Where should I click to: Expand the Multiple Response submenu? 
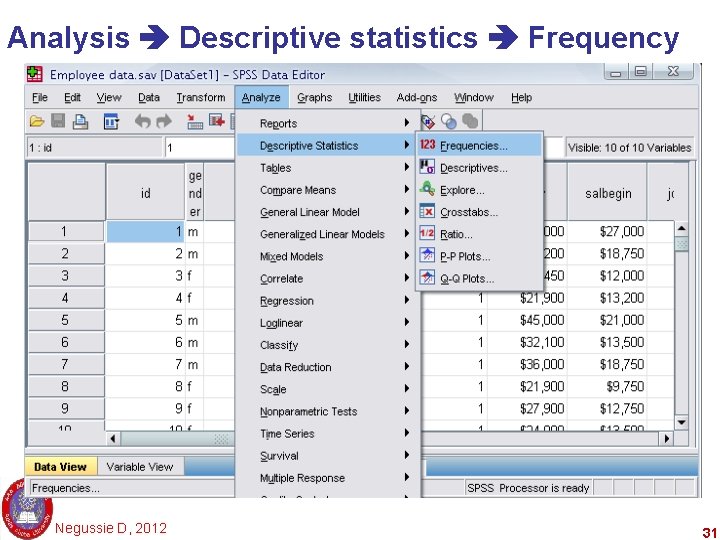pos(328,478)
